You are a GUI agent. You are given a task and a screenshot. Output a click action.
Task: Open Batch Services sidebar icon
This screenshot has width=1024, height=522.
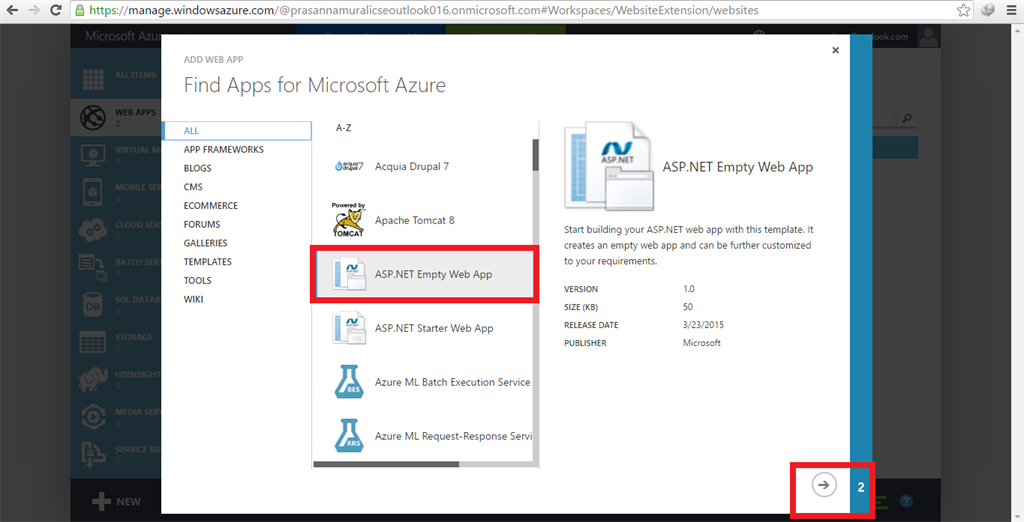click(x=93, y=267)
